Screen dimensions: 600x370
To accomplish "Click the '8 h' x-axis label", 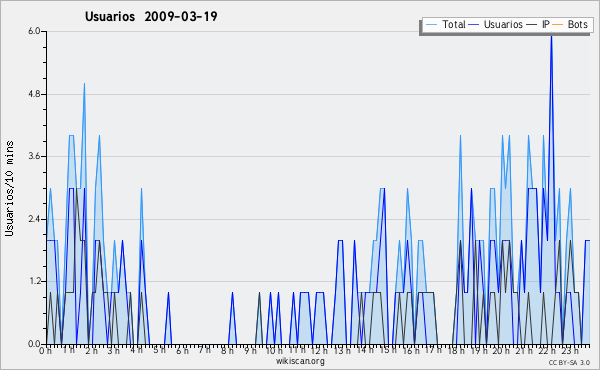I will [227, 350].
